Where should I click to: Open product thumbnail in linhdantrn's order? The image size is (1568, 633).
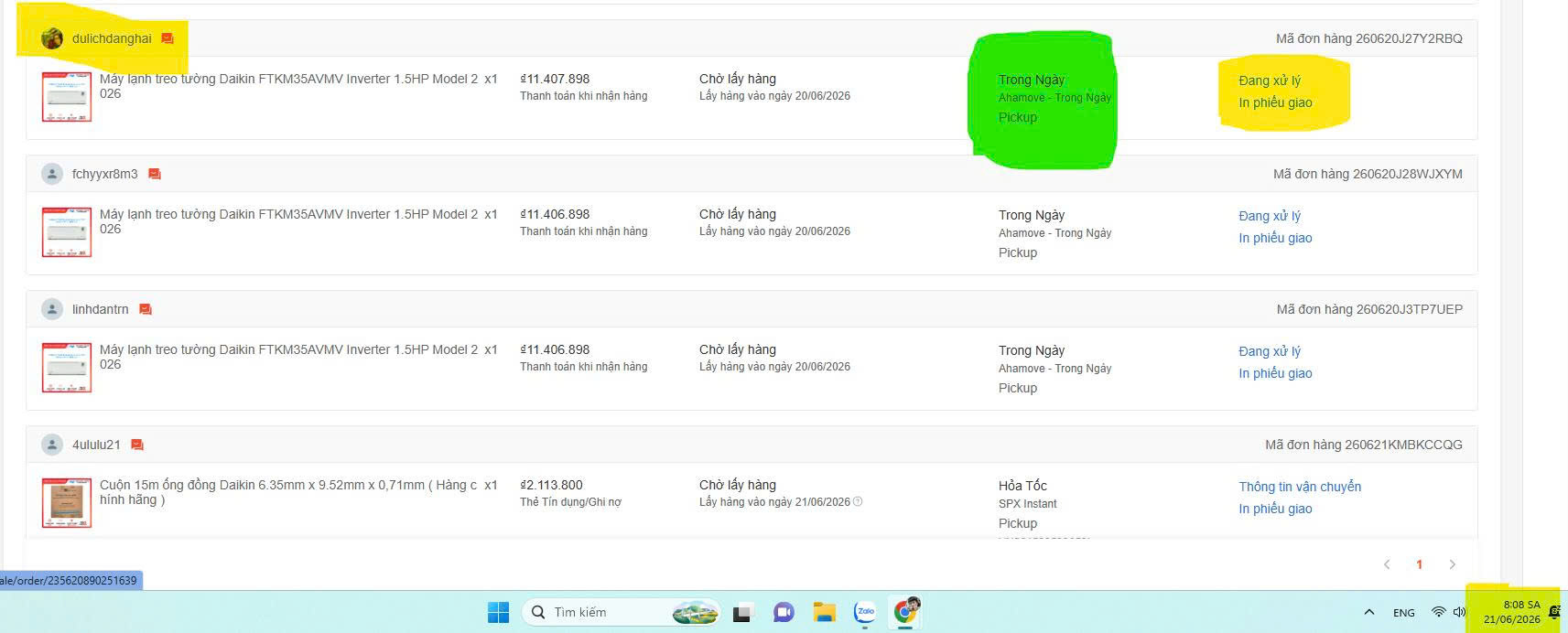point(67,368)
